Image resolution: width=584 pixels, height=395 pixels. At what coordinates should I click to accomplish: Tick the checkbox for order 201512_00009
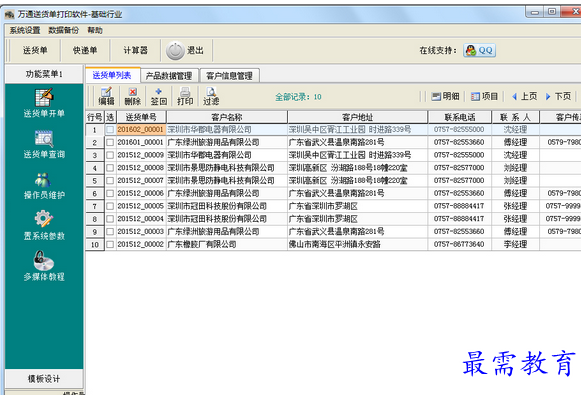[x=110, y=155]
